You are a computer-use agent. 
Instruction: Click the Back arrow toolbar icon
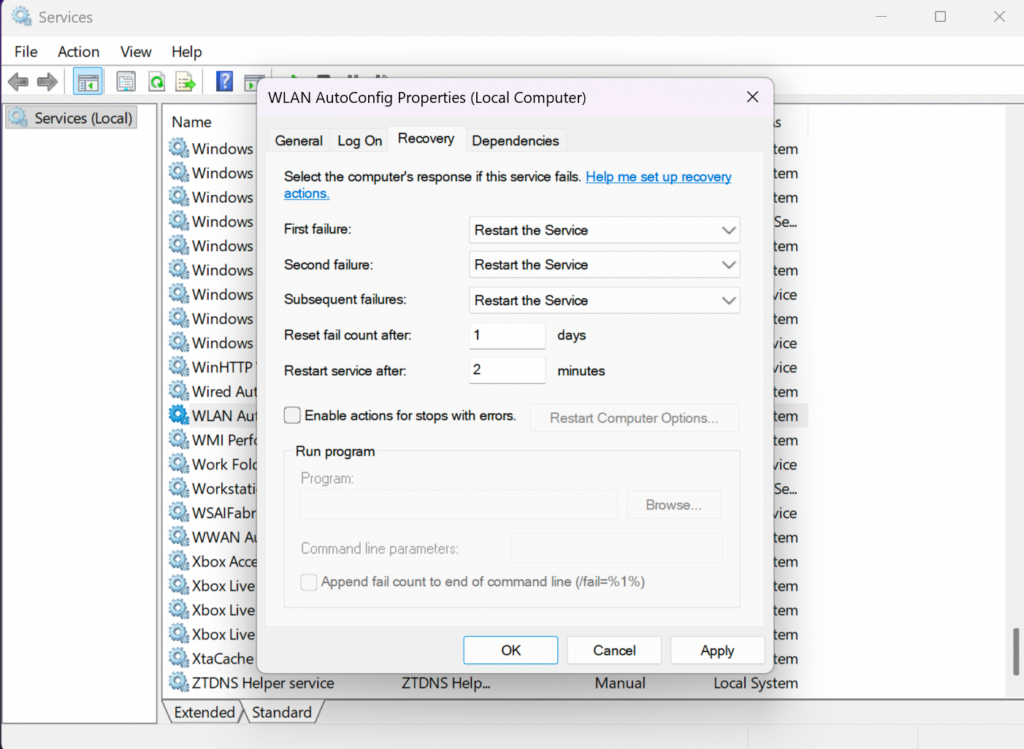point(18,82)
